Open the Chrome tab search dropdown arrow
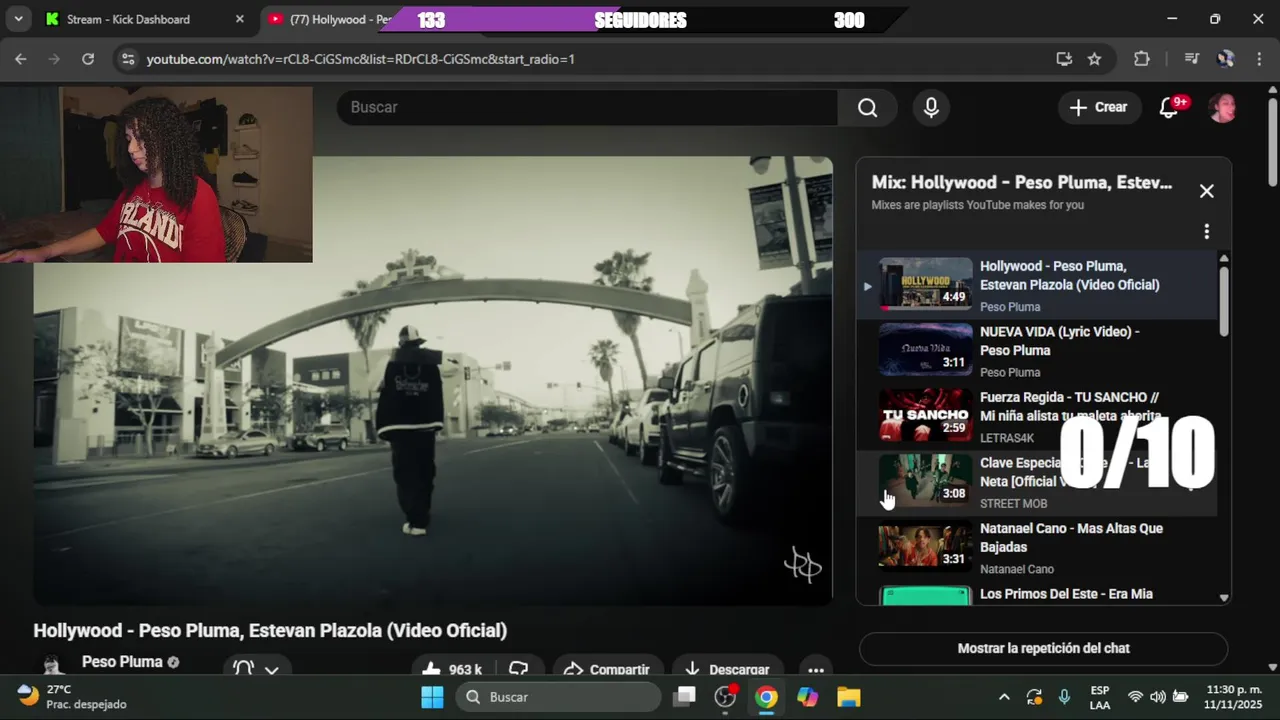The height and width of the screenshot is (720, 1280). click(18, 19)
